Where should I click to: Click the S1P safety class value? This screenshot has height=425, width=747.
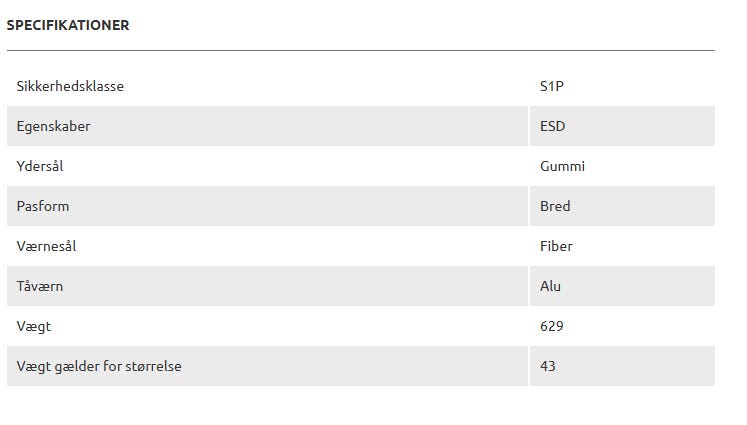552,86
